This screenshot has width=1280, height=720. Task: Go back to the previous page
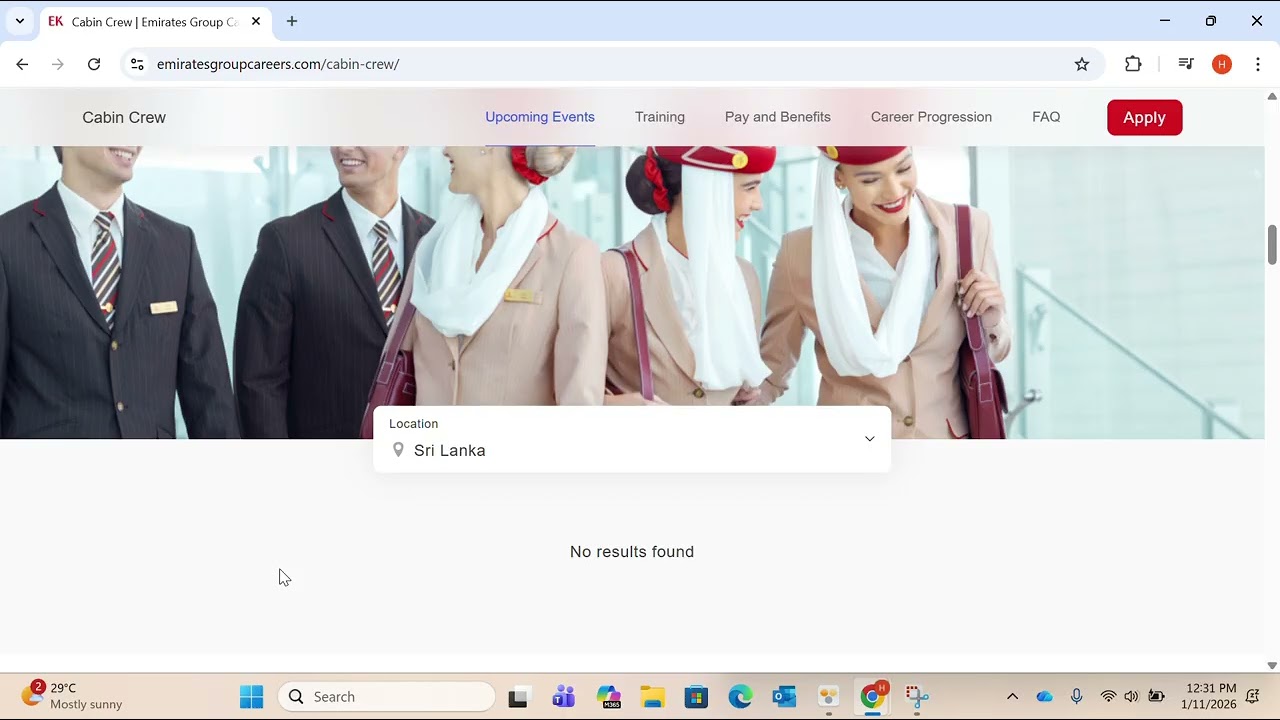[22, 64]
